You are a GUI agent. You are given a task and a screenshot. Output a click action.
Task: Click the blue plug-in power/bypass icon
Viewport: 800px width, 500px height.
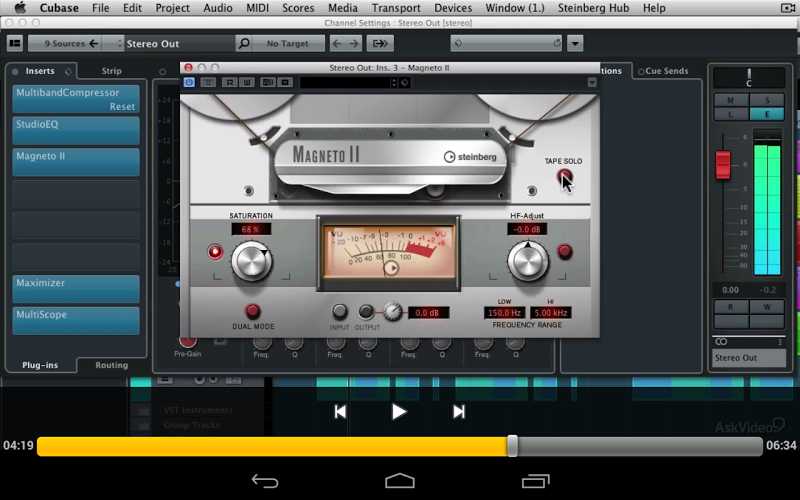[190, 82]
